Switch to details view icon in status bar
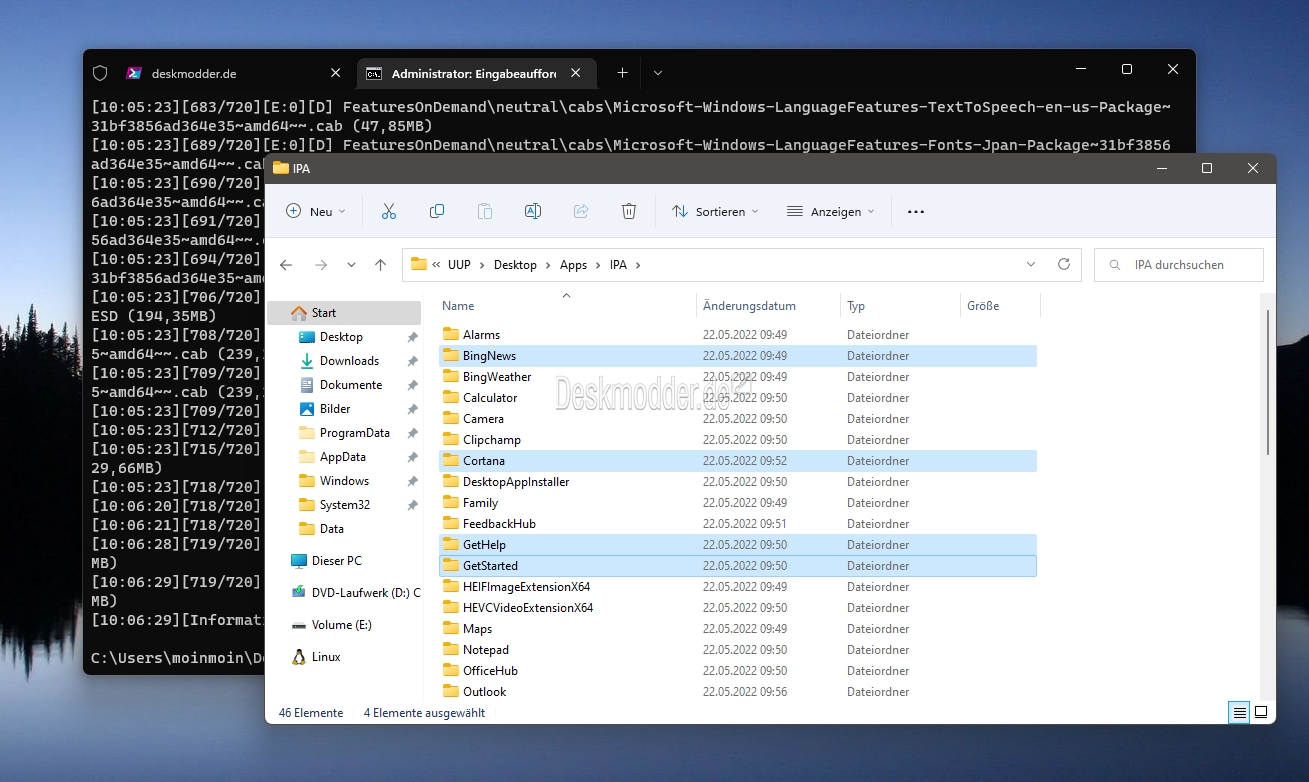This screenshot has height=782, width=1309. 1240,713
